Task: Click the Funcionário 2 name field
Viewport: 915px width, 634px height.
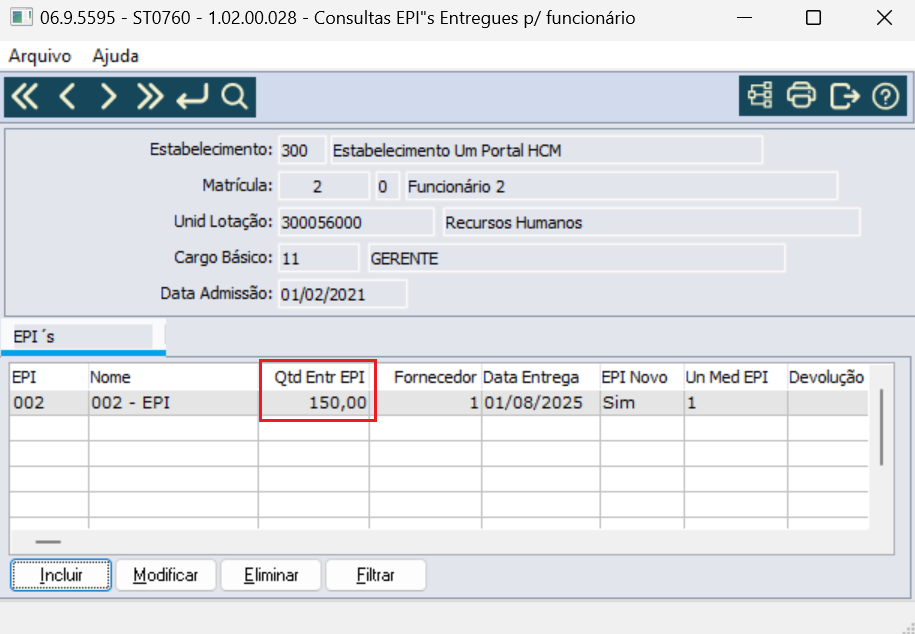Action: pos(621,186)
